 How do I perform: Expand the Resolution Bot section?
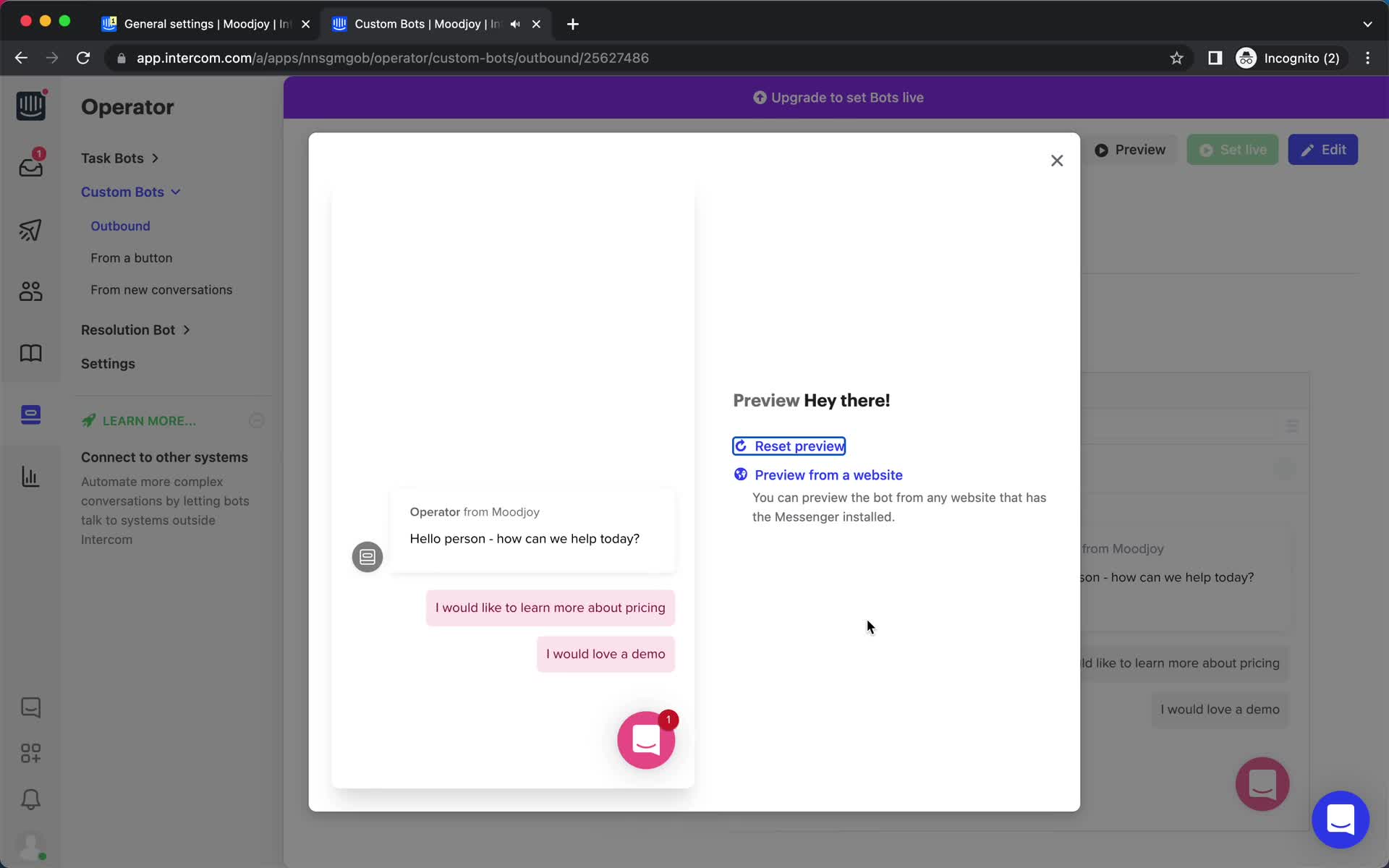coord(135,330)
